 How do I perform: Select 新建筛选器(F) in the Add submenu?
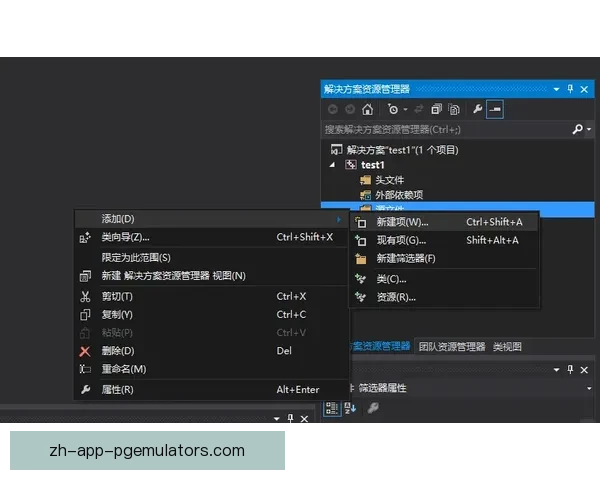point(444,259)
